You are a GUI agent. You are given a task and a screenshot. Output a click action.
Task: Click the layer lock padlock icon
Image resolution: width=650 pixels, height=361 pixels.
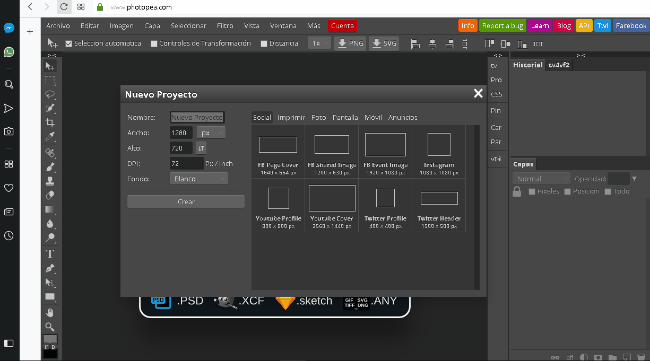pyautogui.click(x=517, y=191)
